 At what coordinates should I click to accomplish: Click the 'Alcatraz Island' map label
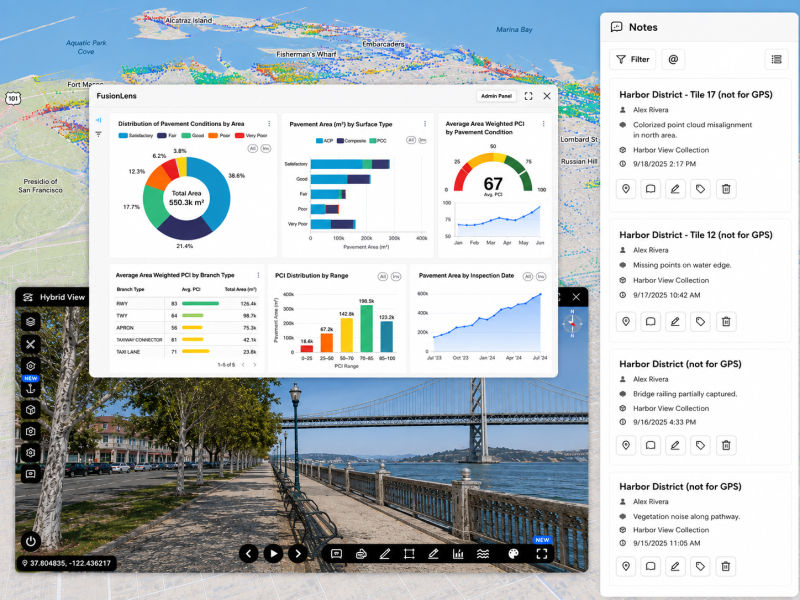tap(188, 20)
